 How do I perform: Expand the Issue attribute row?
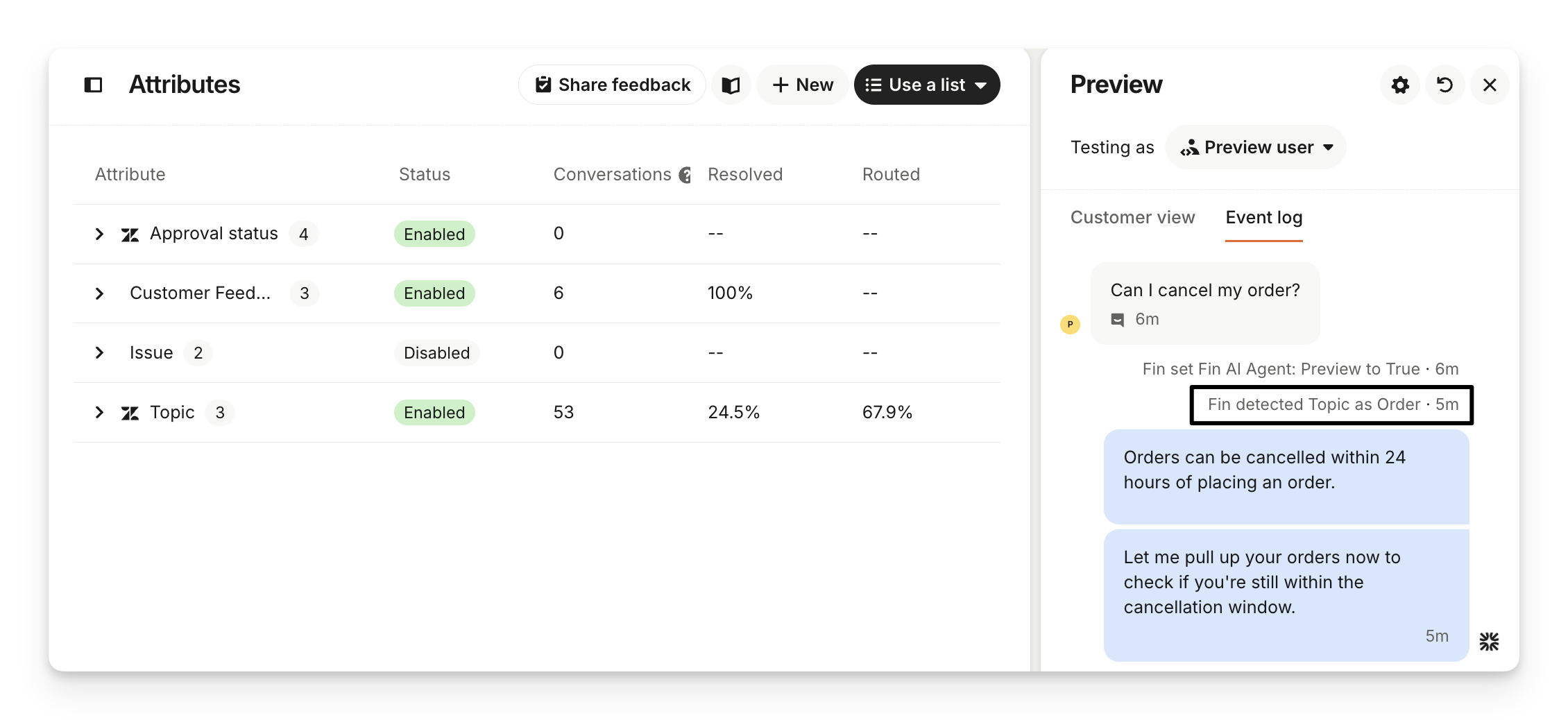point(99,353)
